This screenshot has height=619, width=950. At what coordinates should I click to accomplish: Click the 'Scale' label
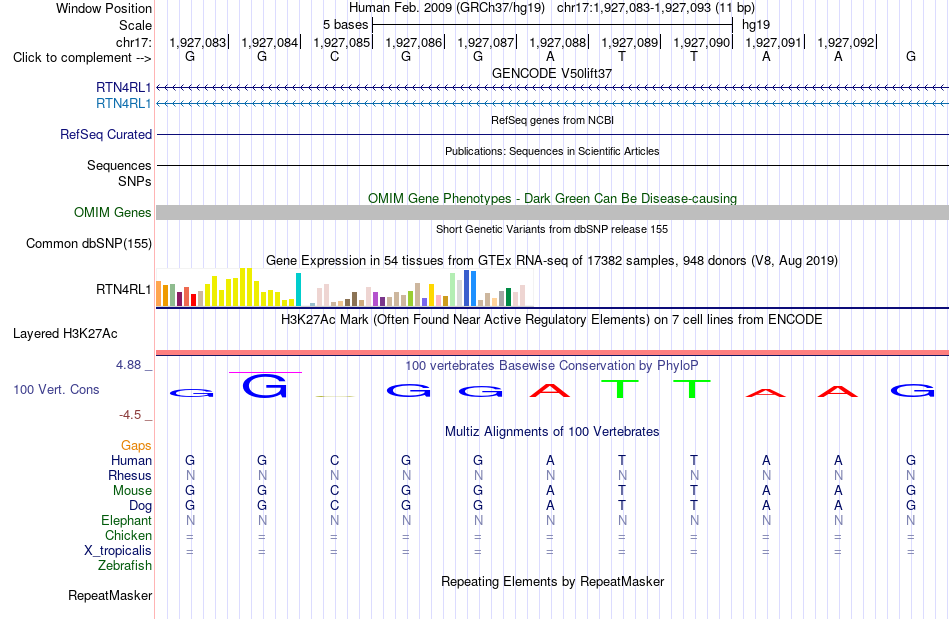pos(135,25)
